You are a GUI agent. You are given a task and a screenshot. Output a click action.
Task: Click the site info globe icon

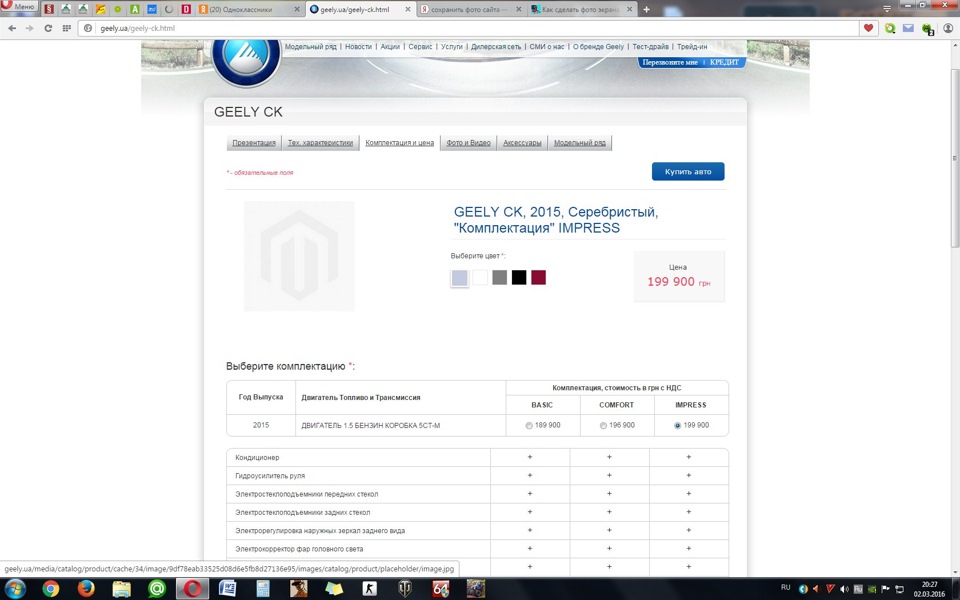88,28
